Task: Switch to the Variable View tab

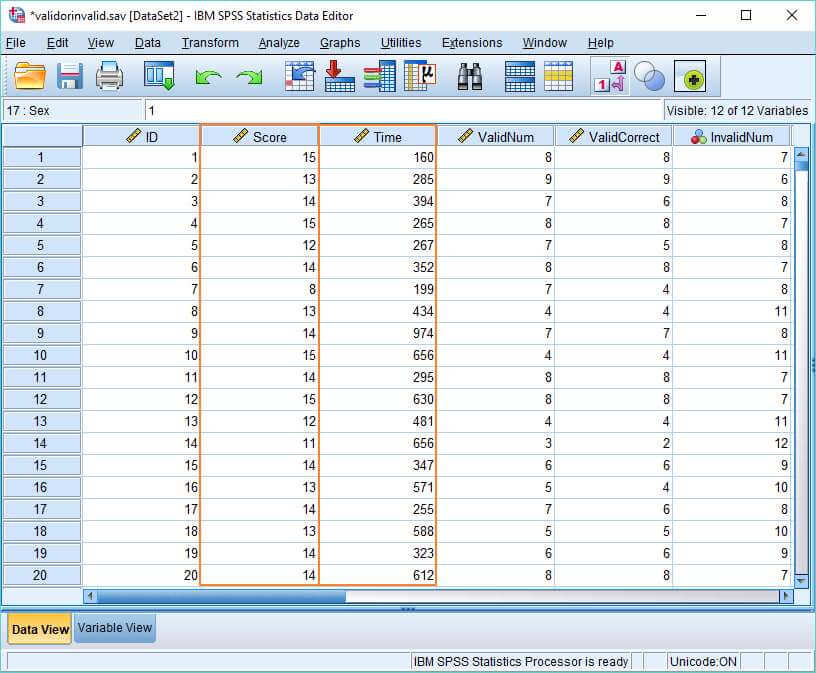Action: tap(114, 628)
